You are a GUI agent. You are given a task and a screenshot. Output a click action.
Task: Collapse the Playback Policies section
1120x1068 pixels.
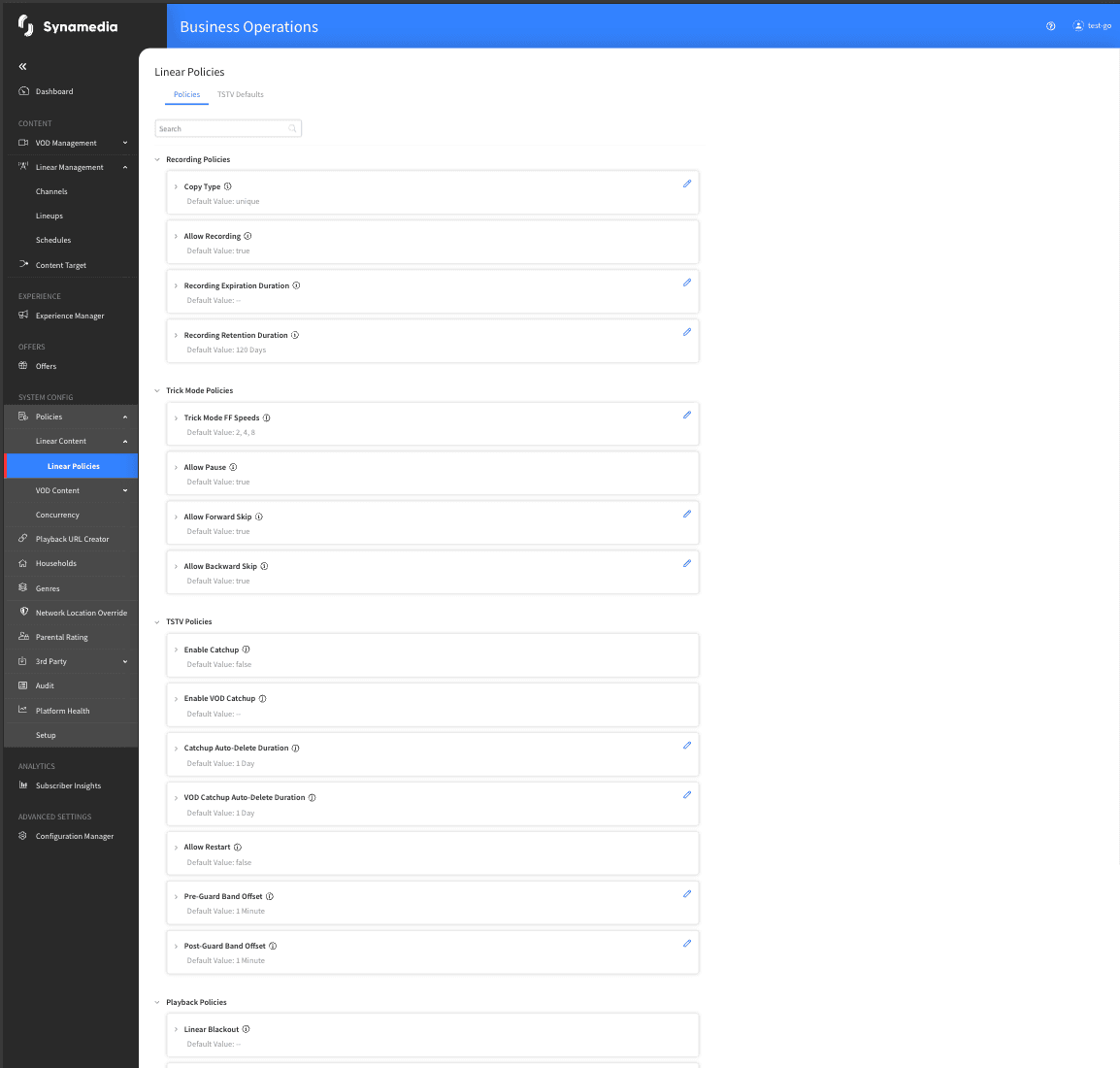(x=157, y=1002)
